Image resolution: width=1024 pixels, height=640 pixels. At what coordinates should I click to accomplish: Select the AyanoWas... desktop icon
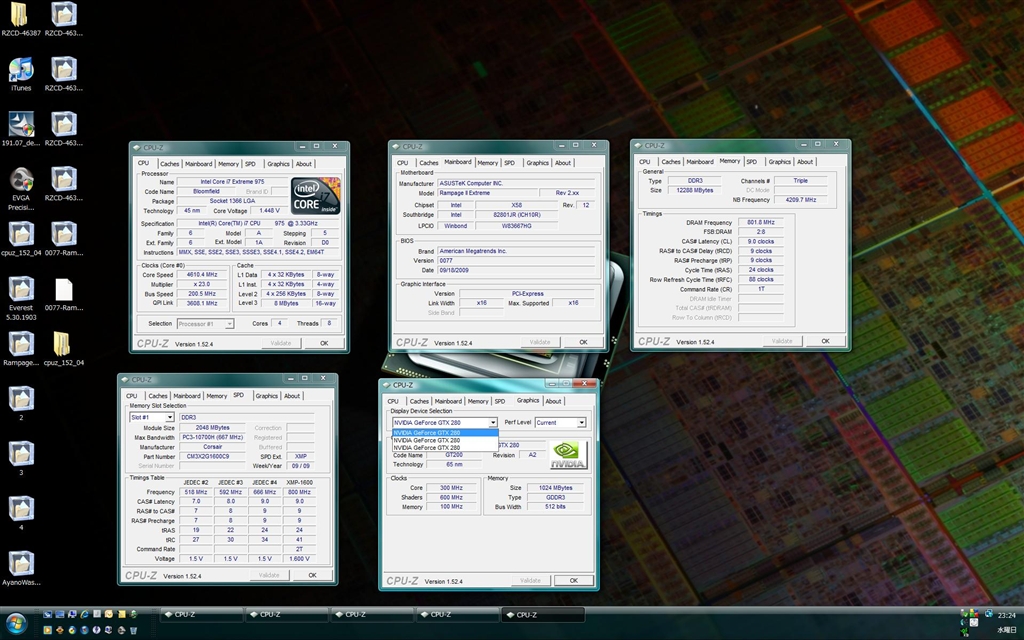21,563
